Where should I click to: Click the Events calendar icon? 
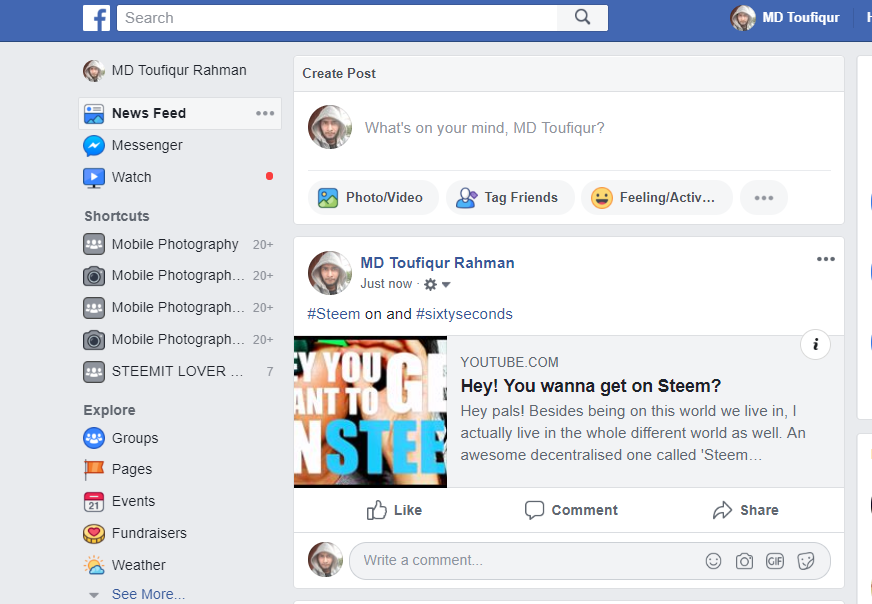(x=94, y=502)
